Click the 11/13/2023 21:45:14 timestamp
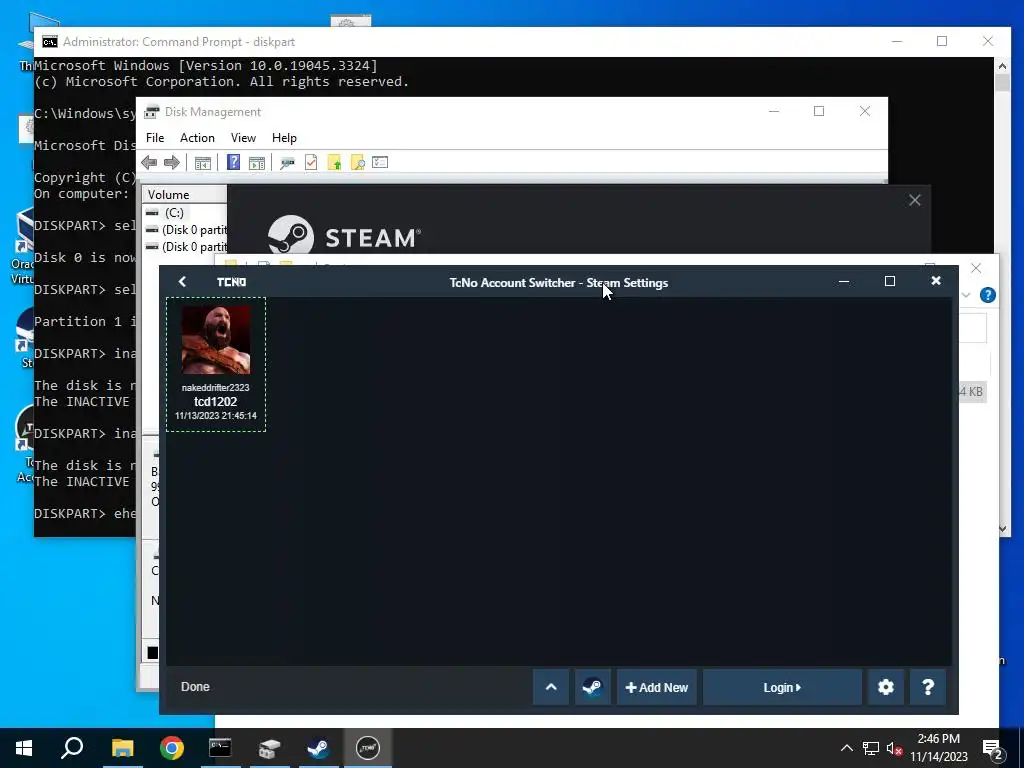 tap(216, 415)
